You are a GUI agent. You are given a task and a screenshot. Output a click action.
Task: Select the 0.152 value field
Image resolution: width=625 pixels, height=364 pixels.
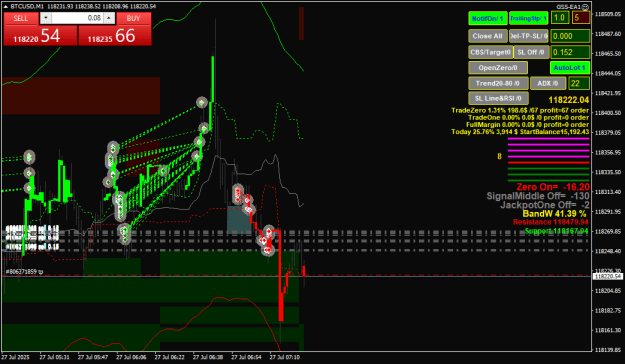coord(570,52)
